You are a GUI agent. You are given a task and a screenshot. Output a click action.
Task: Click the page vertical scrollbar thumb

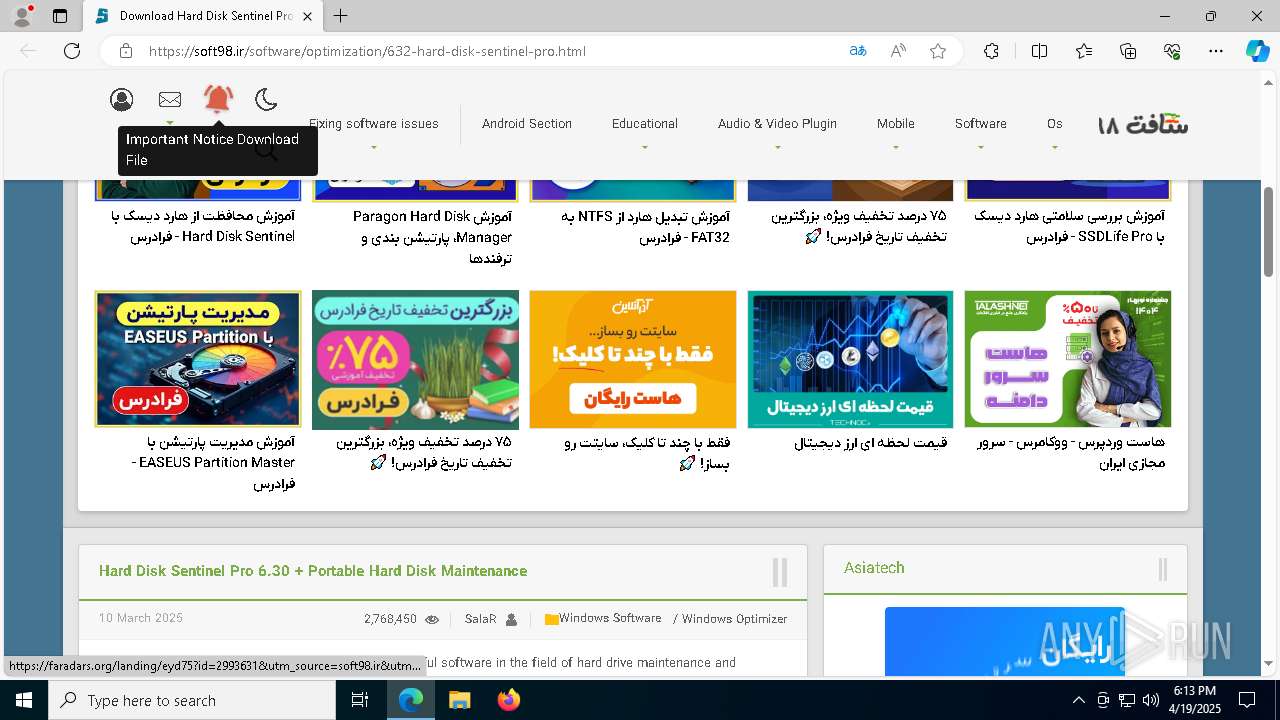pyautogui.click(x=1269, y=231)
